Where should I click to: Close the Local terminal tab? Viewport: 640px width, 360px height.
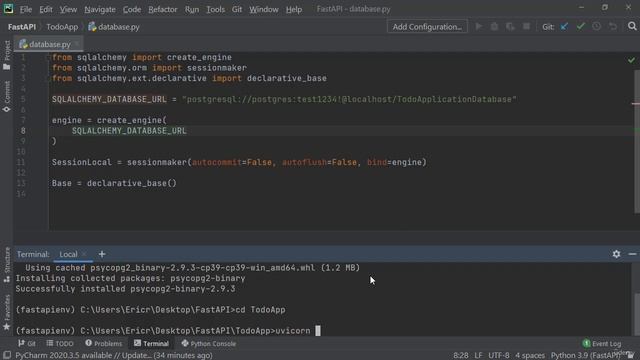[84, 254]
